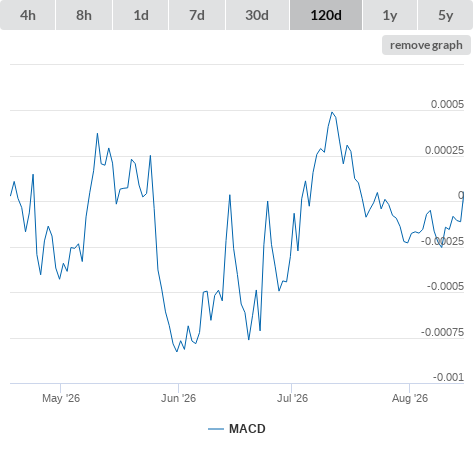Select the 4h time range tab
The image size is (474, 455).
[28, 15]
